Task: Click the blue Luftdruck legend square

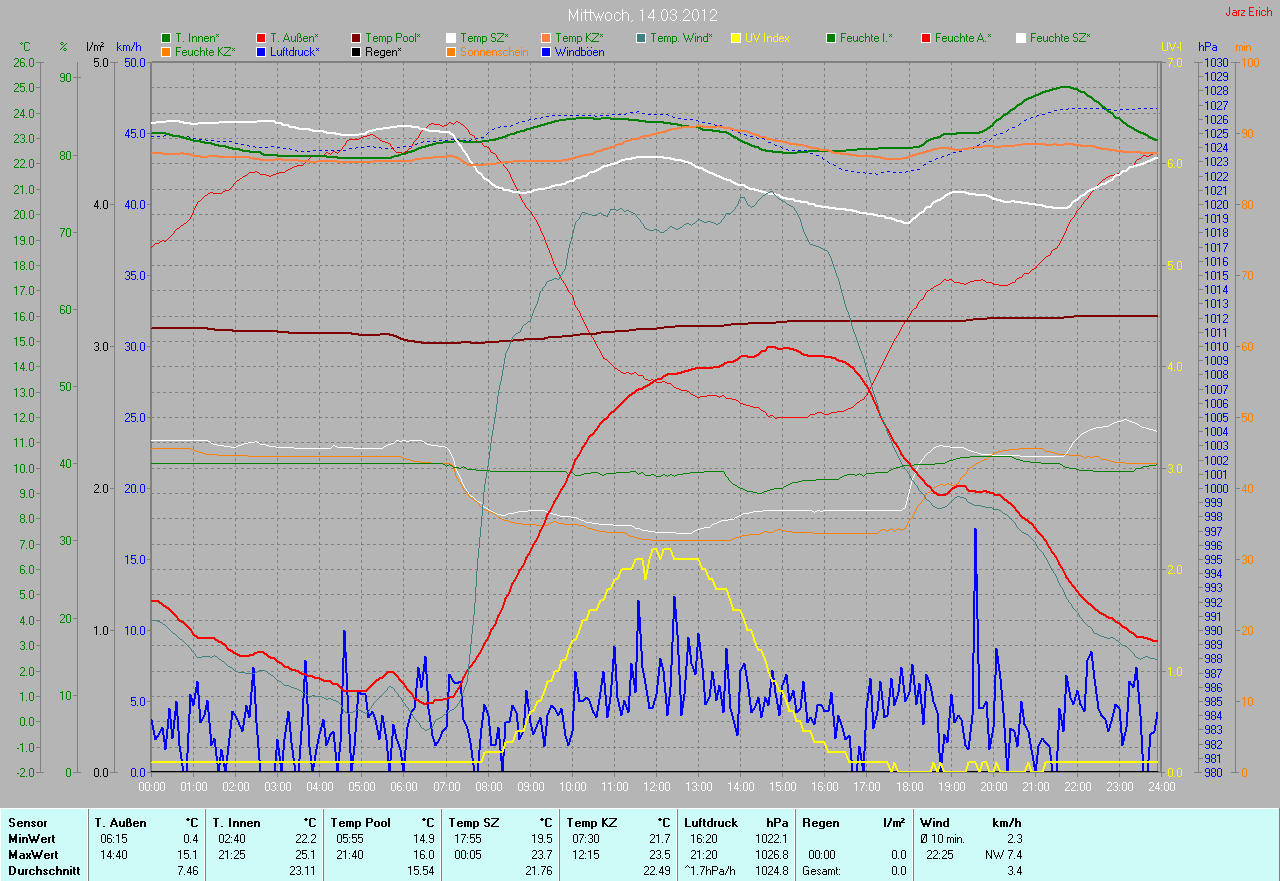Action: 261,51
